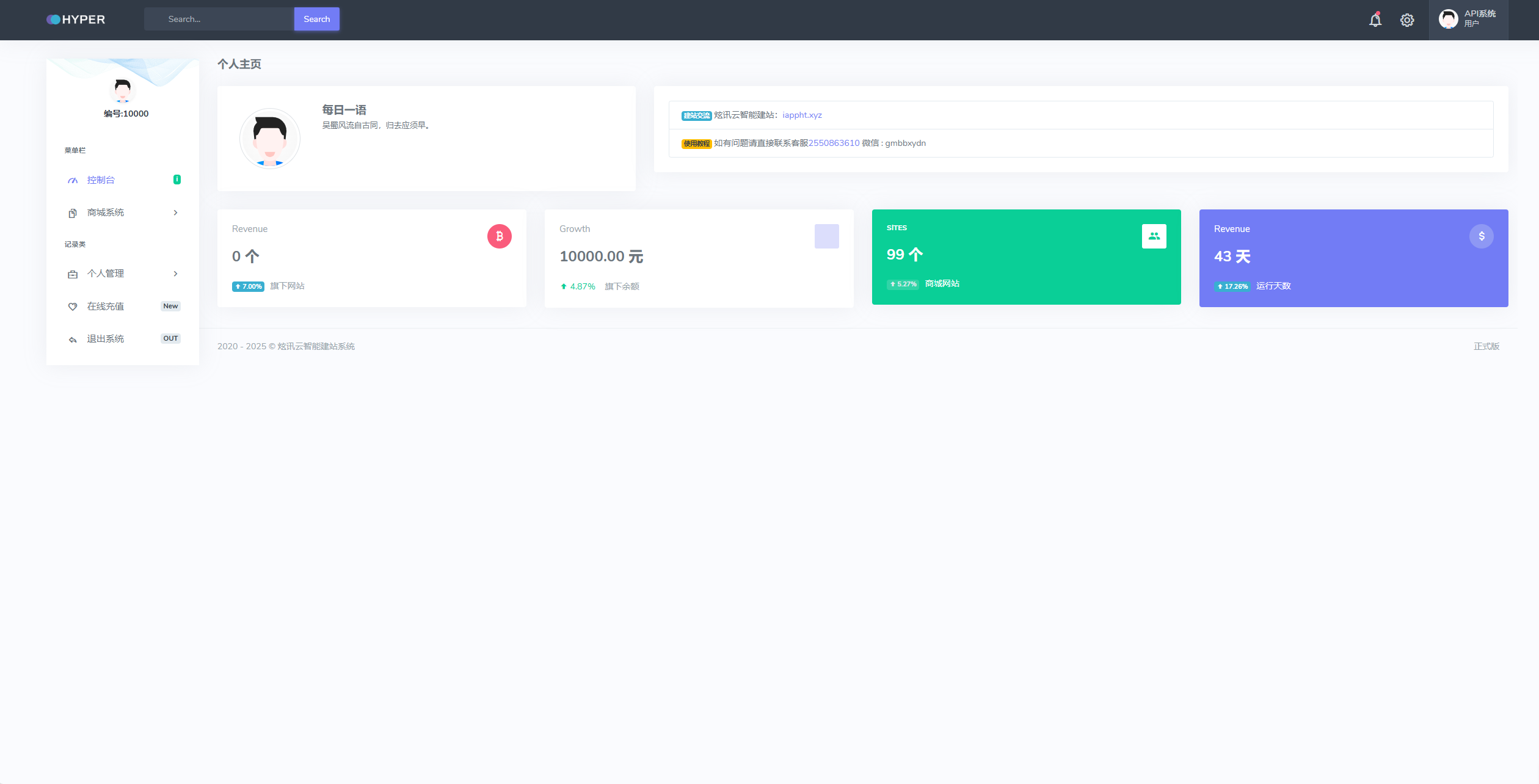The width and height of the screenshot is (1539, 784).
Task: Click the 使用教程 badge
Action: click(x=697, y=144)
